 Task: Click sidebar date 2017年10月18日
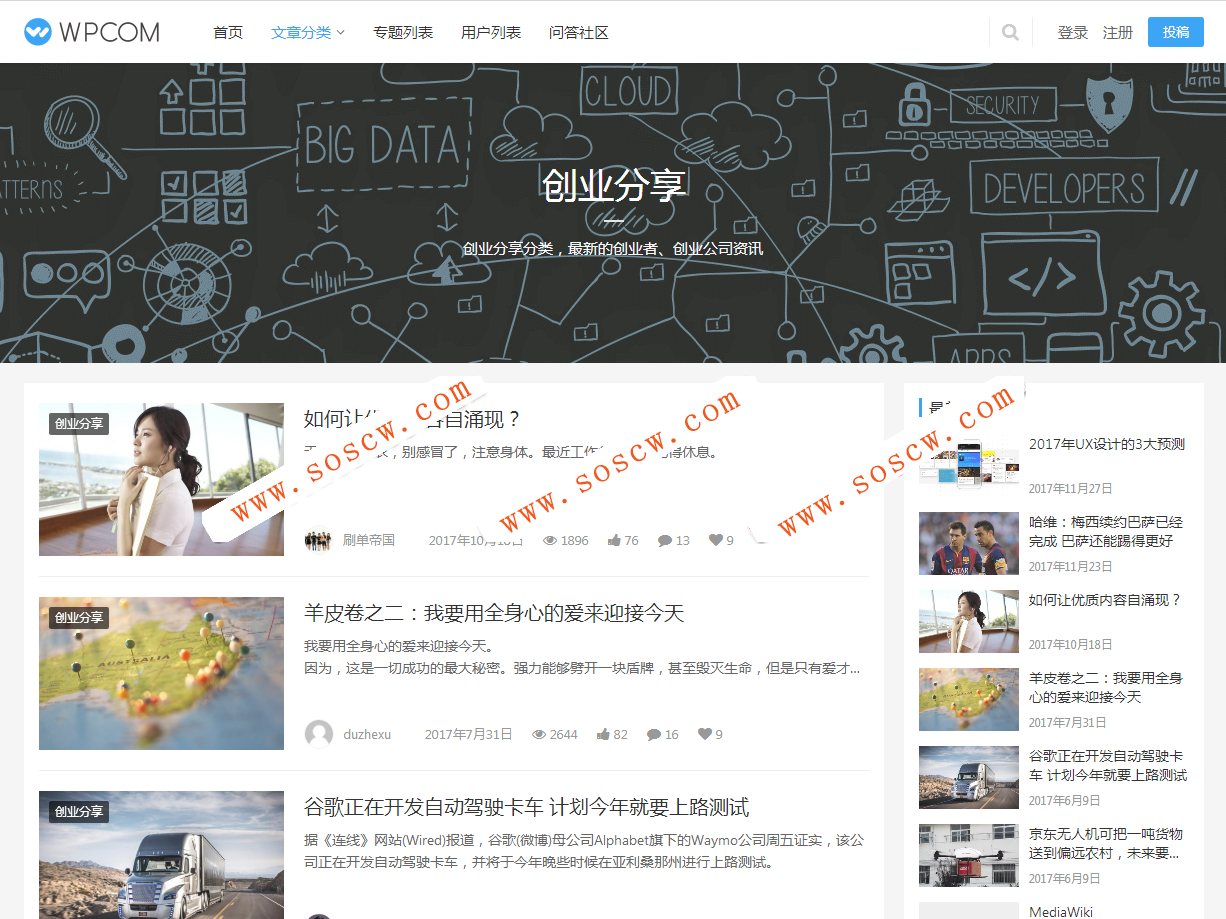pos(1071,644)
